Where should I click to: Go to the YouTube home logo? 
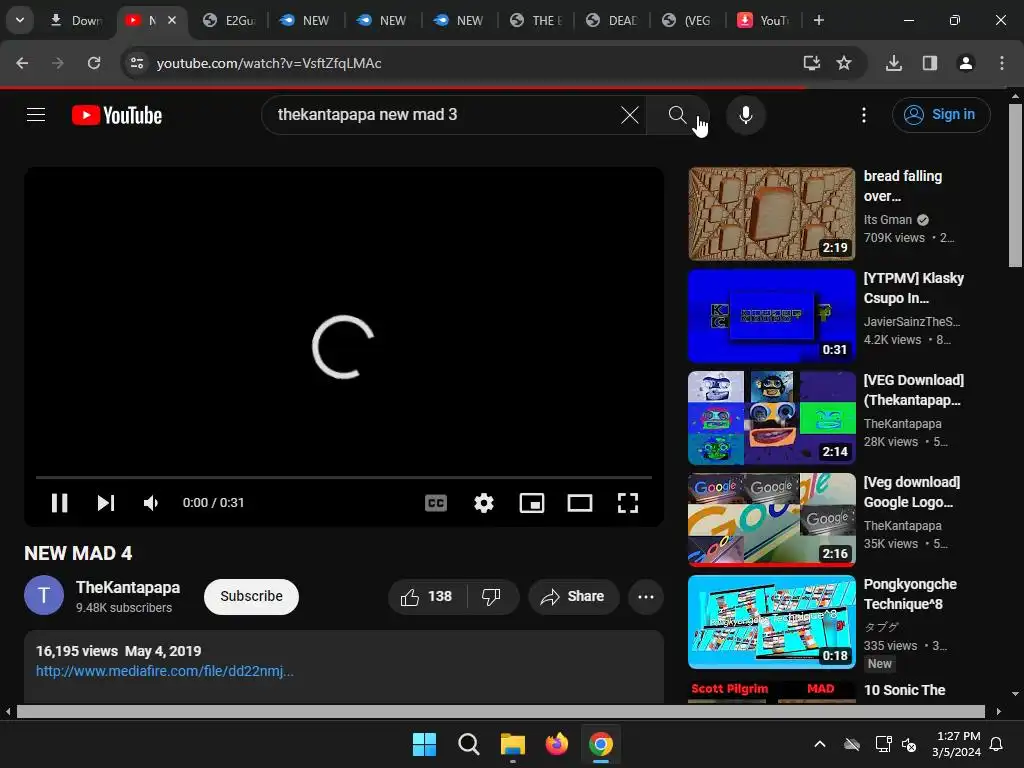coord(117,115)
